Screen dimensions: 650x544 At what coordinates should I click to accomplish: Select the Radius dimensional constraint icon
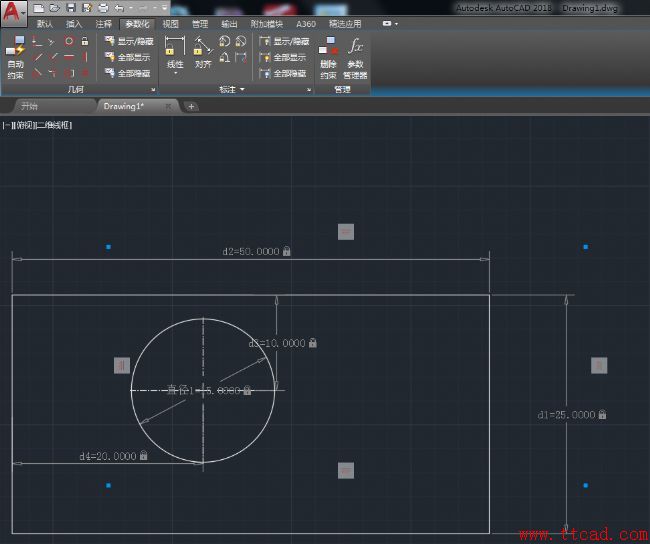(x=224, y=41)
